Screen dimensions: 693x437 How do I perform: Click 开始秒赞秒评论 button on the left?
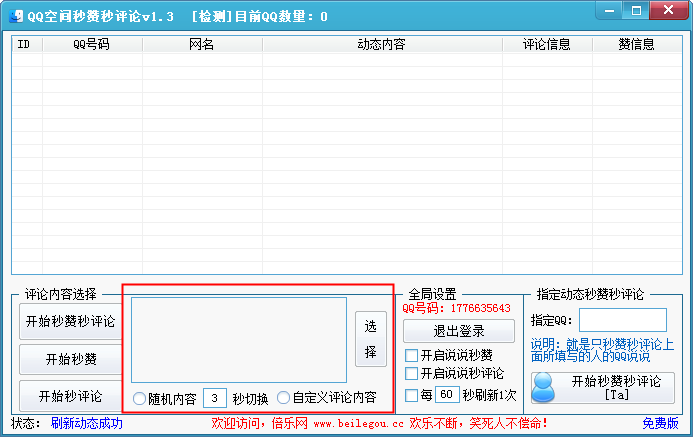click(x=71, y=321)
